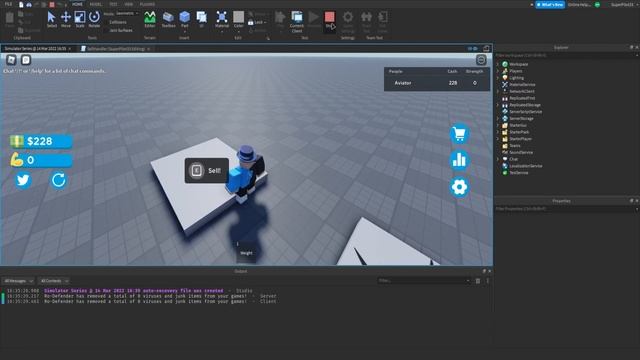Open the chat bubble icon in viewport

26,60
